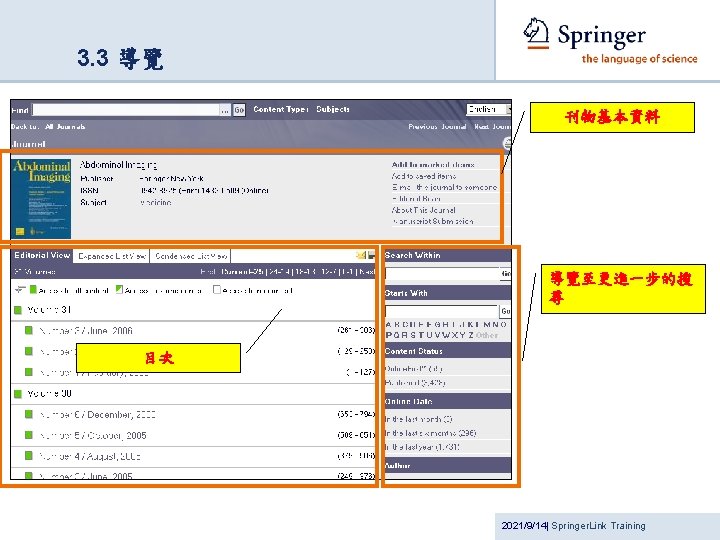The height and width of the screenshot is (540, 720).
Task: Open the Volume 30 entry
Action: pos(49,394)
